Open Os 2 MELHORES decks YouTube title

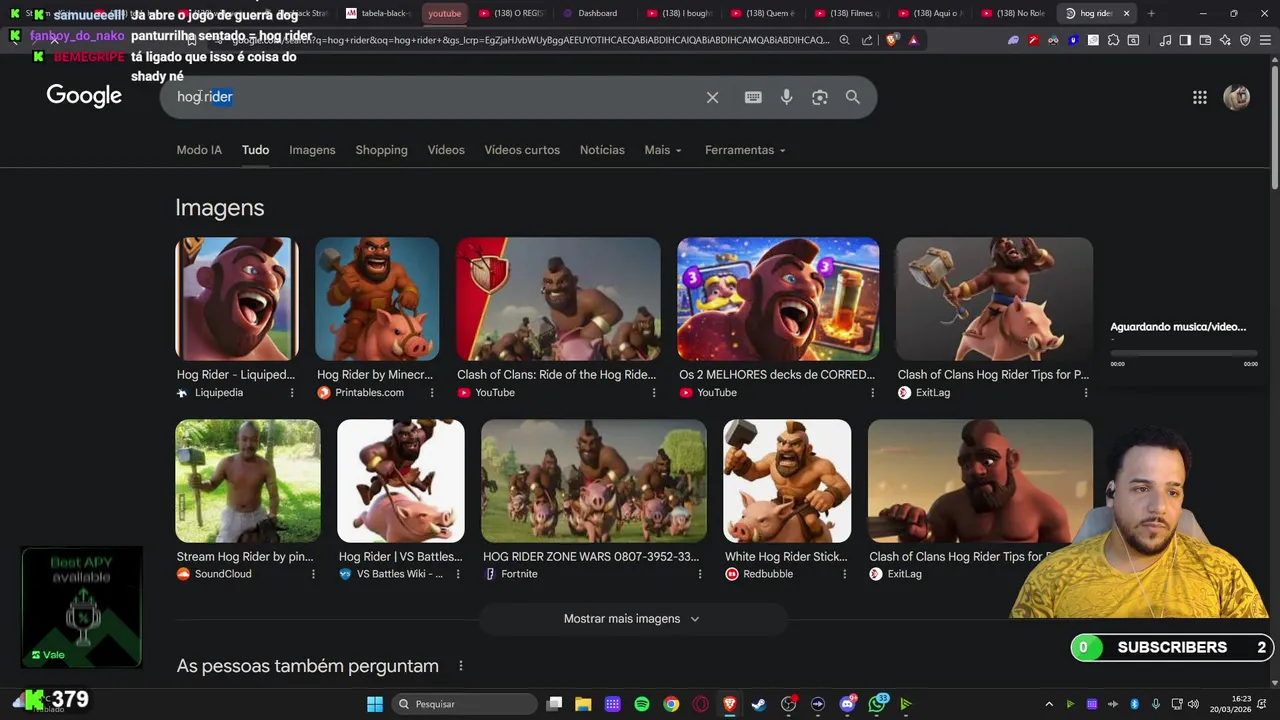[x=777, y=375]
